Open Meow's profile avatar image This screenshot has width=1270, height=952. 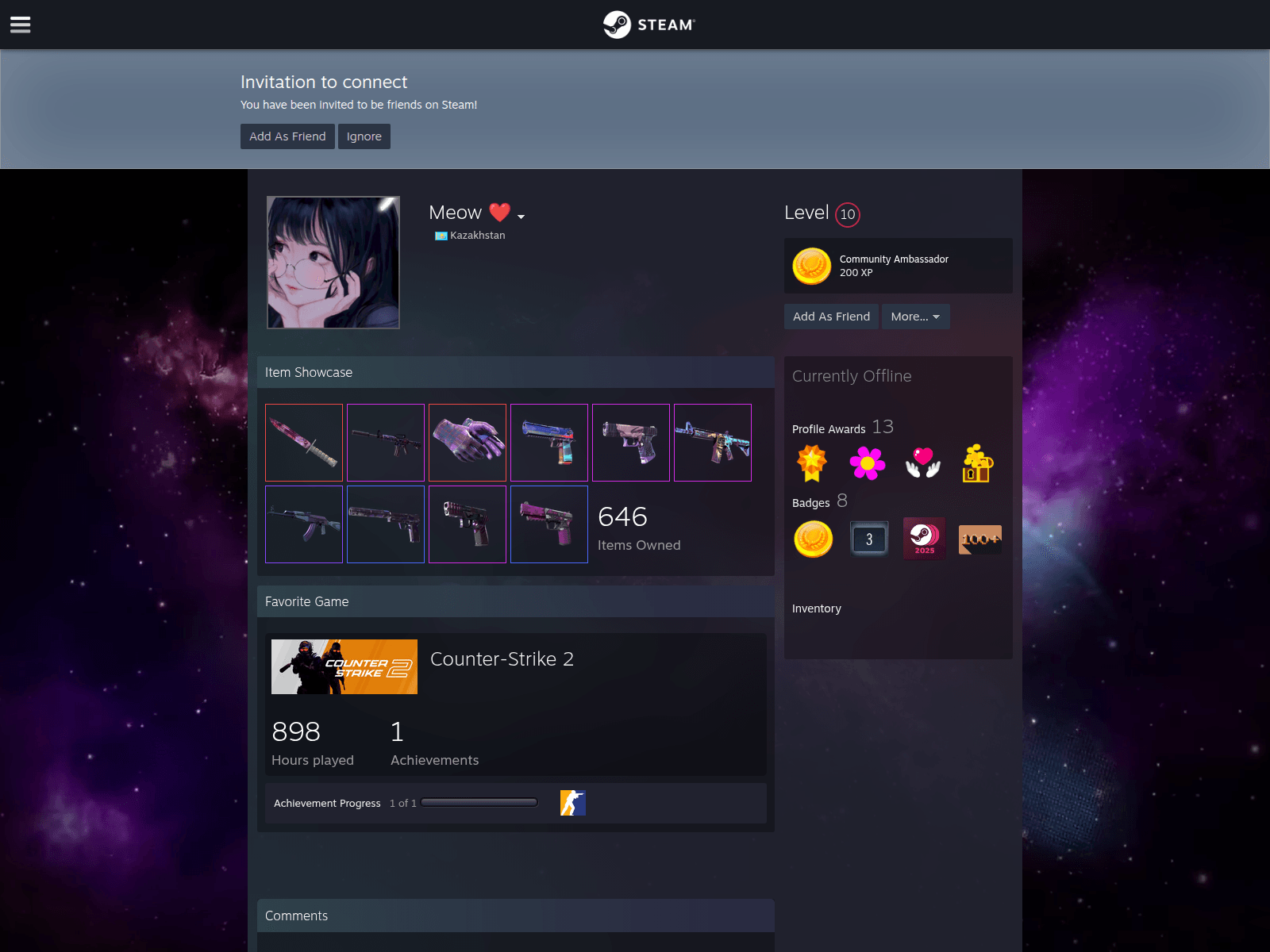pyautogui.click(x=333, y=263)
